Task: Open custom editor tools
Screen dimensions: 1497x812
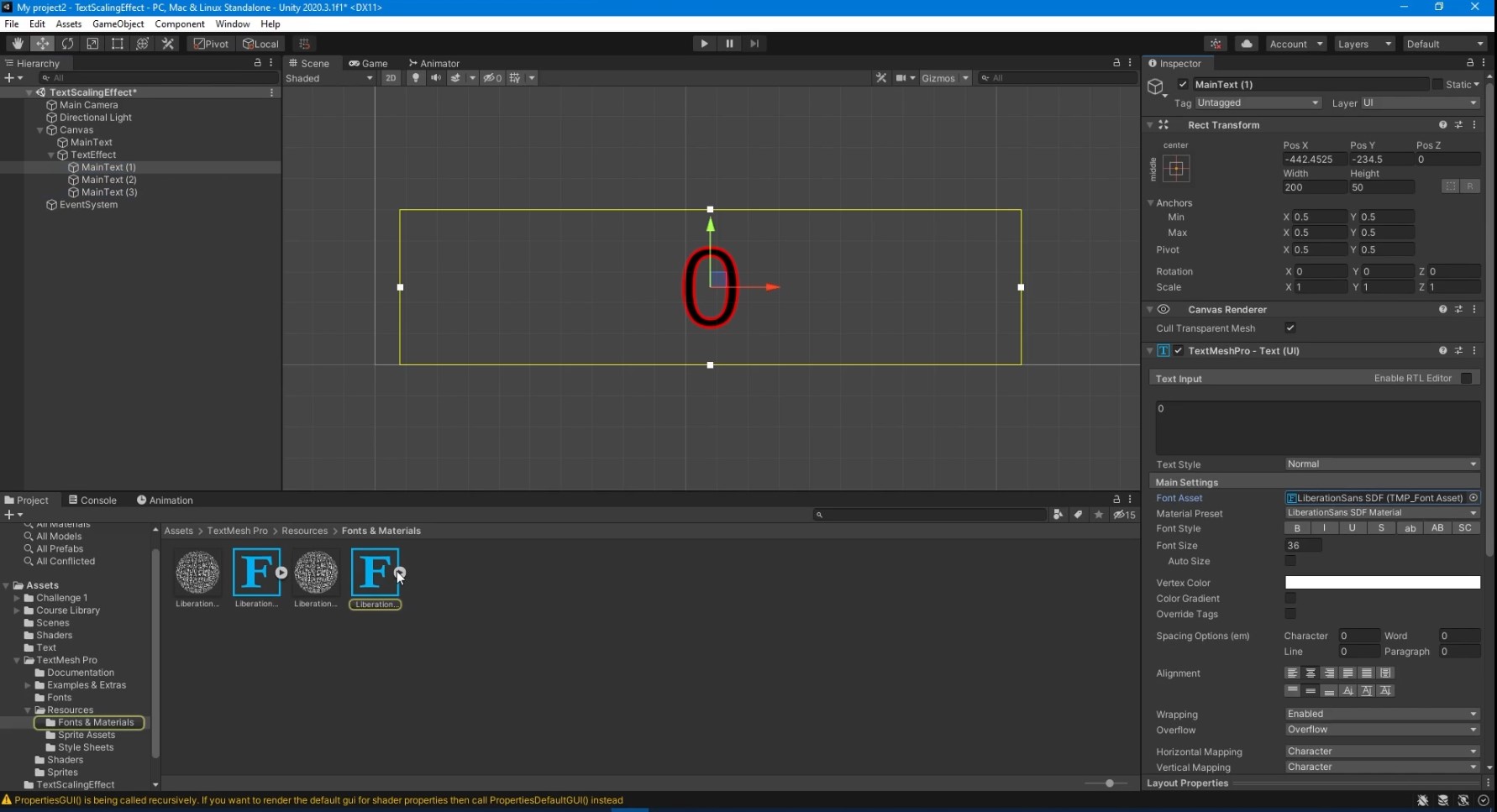Action: point(168,44)
